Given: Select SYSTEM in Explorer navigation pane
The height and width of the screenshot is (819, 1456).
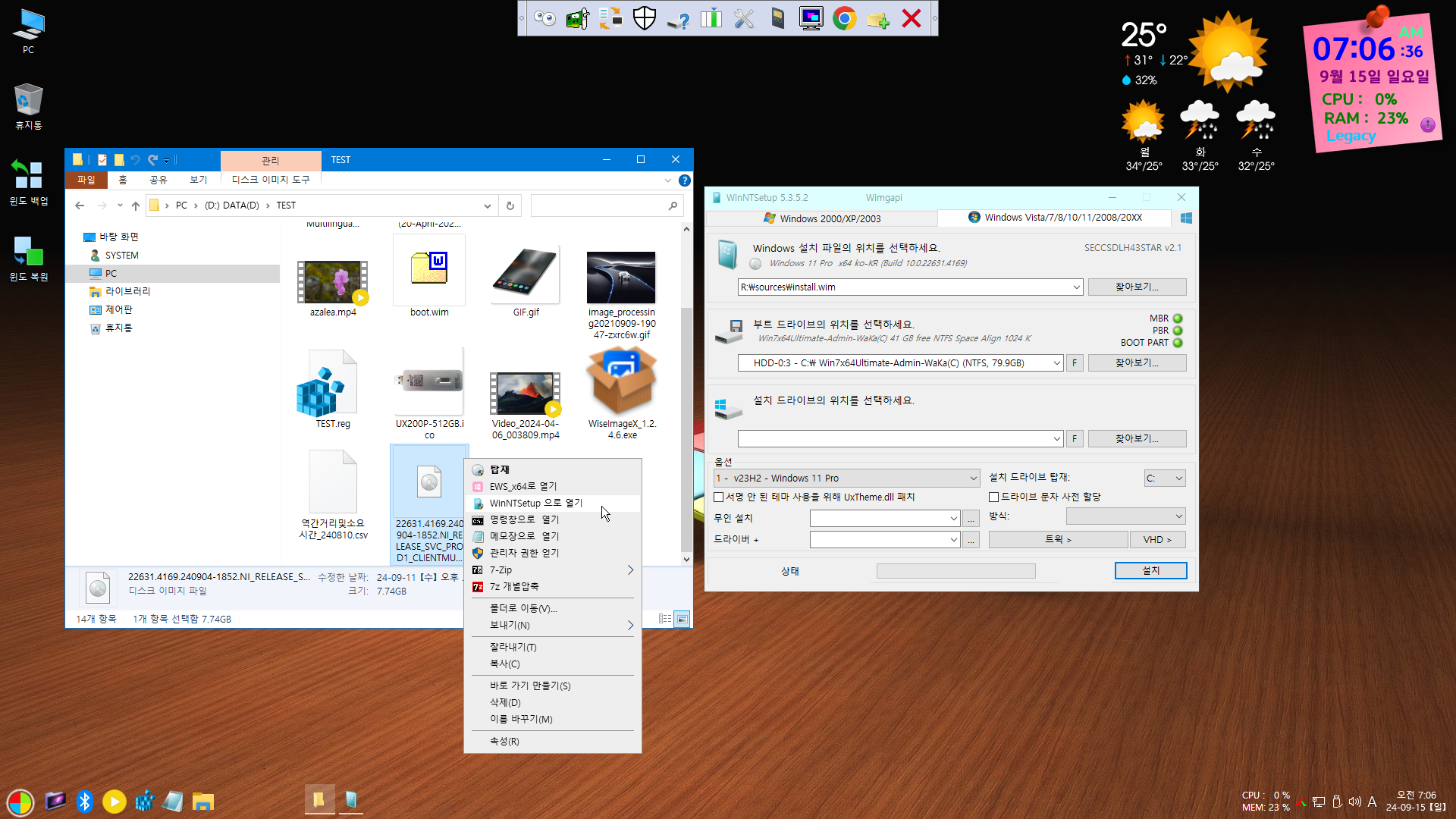Looking at the screenshot, I should pyautogui.click(x=121, y=256).
